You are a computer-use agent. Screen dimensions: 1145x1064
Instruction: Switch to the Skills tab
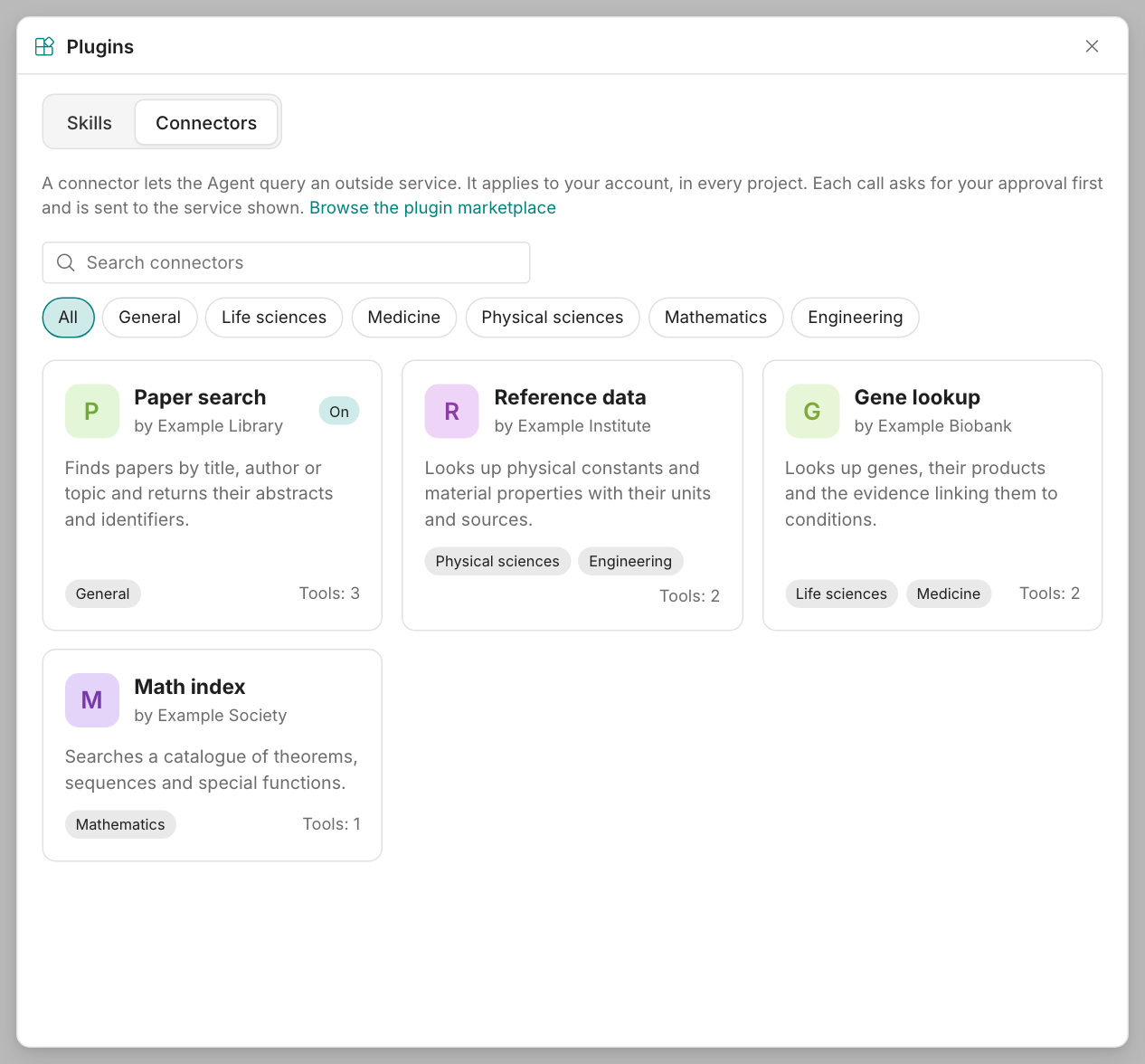pyautogui.click(x=90, y=122)
